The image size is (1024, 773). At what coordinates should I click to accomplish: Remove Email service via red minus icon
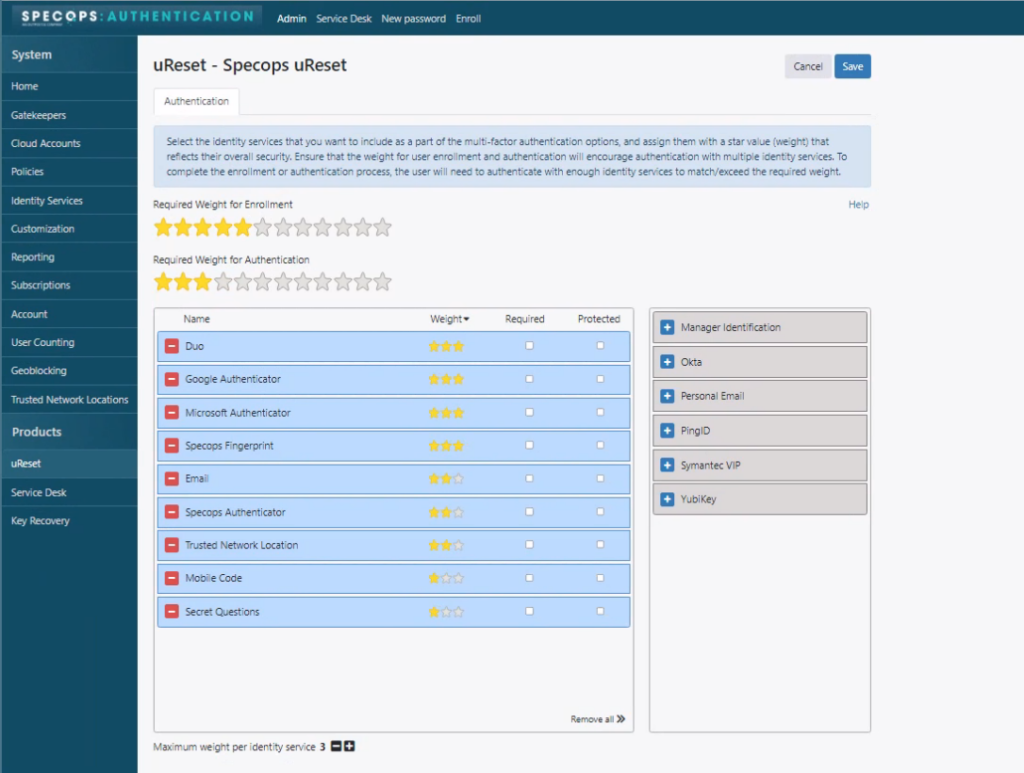pyautogui.click(x=172, y=479)
